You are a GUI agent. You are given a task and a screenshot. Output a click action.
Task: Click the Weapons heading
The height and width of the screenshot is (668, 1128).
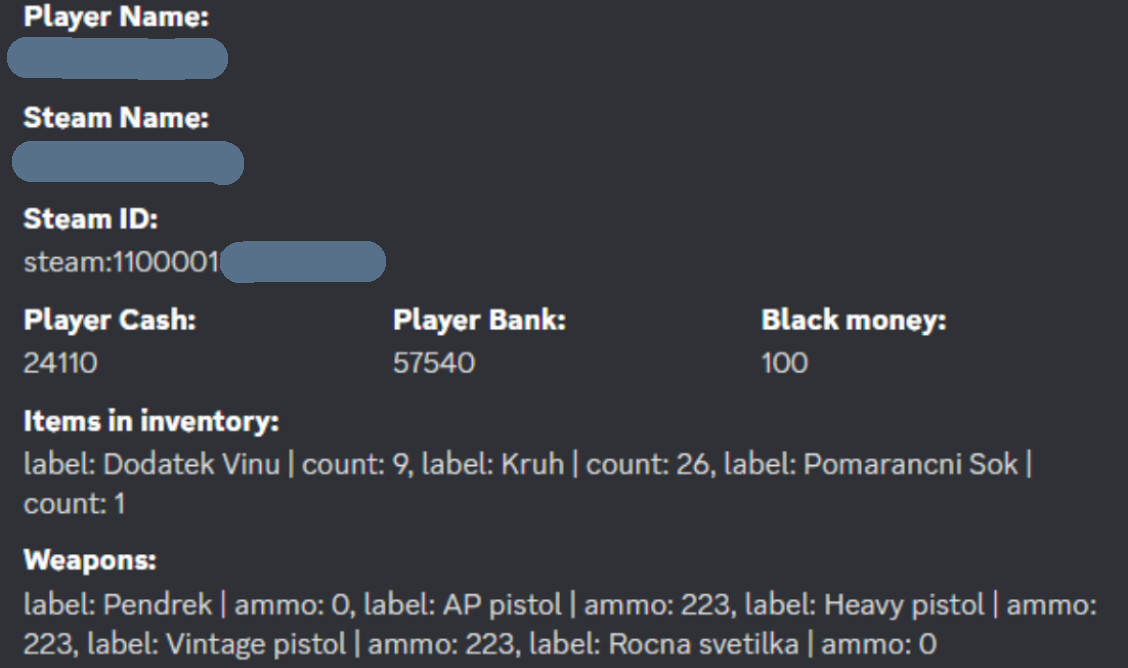pos(90,560)
